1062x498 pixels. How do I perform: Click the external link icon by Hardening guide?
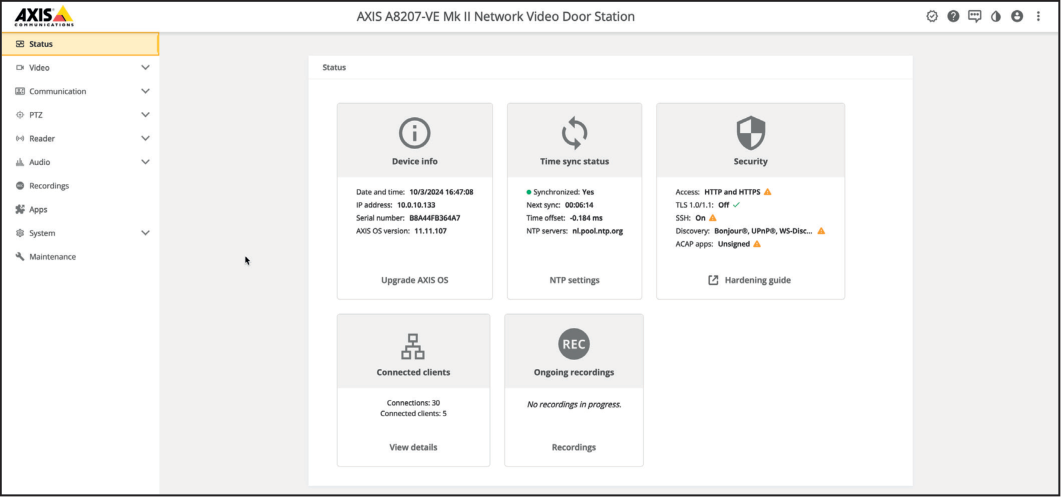pyautogui.click(x=713, y=280)
